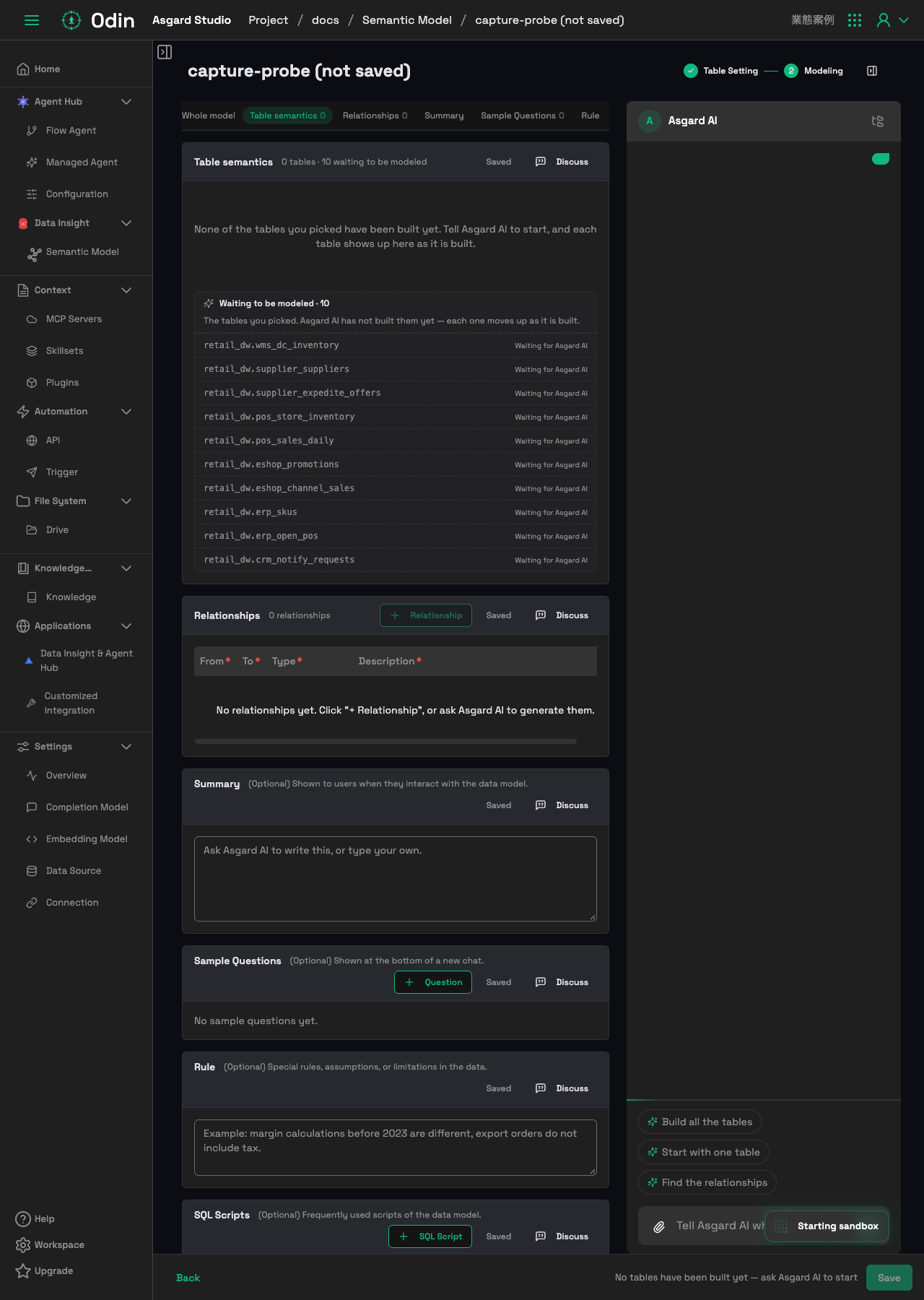The width and height of the screenshot is (924, 1300).
Task: Collapse the Data Insight section chevron
Action: pyautogui.click(x=126, y=223)
